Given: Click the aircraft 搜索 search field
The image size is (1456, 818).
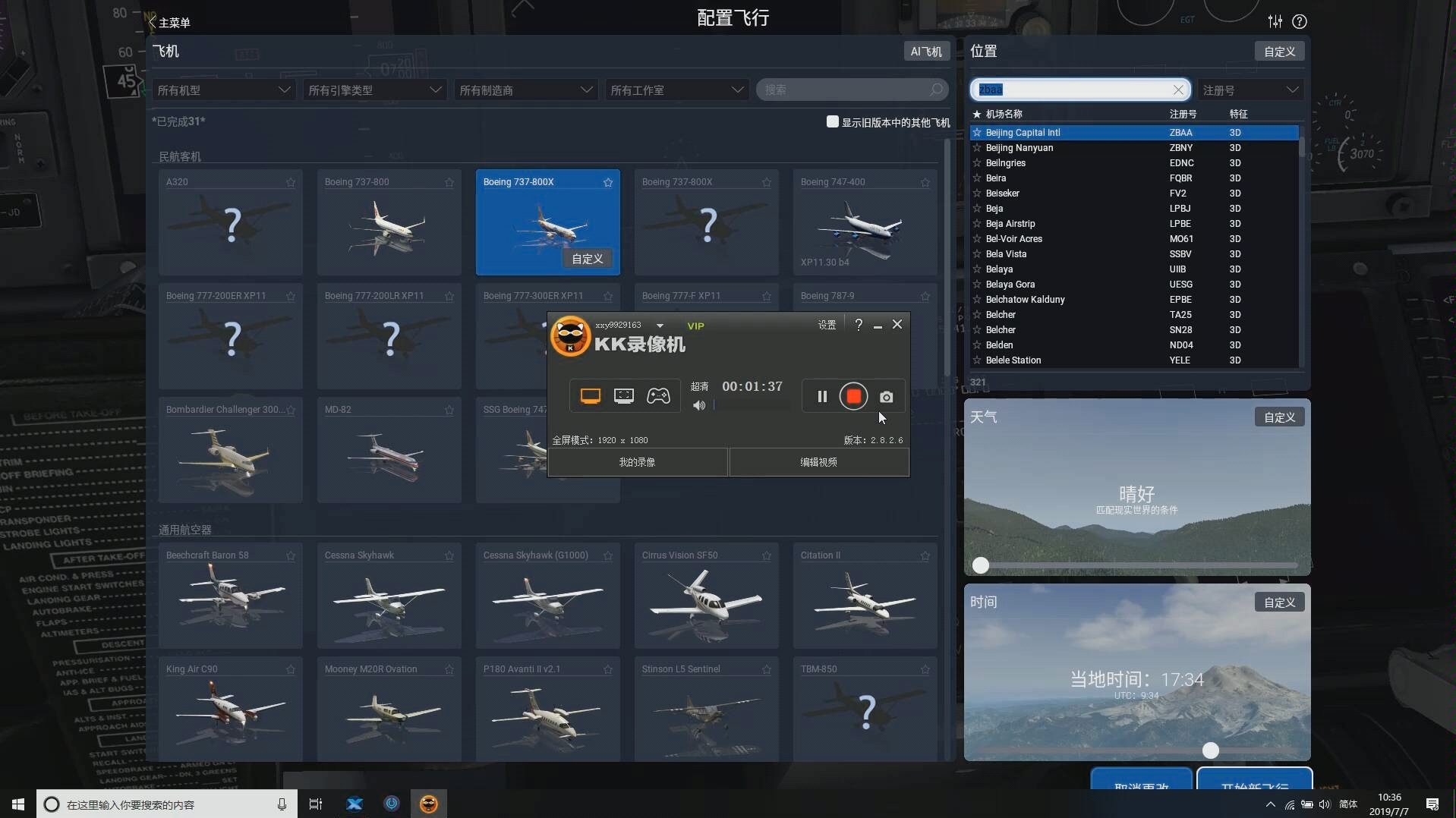Looking at the screenshot, I should (852, 90).
